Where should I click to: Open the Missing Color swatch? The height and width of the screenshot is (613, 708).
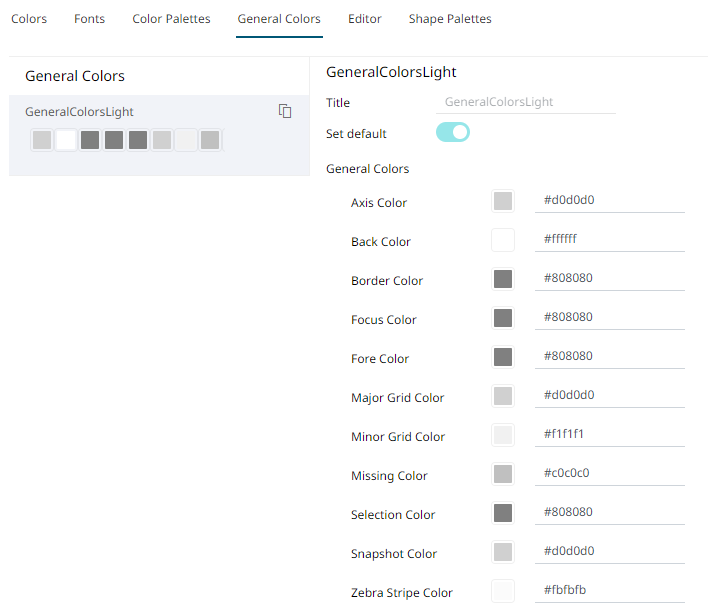pyautogui.click(x=503, y=474)
